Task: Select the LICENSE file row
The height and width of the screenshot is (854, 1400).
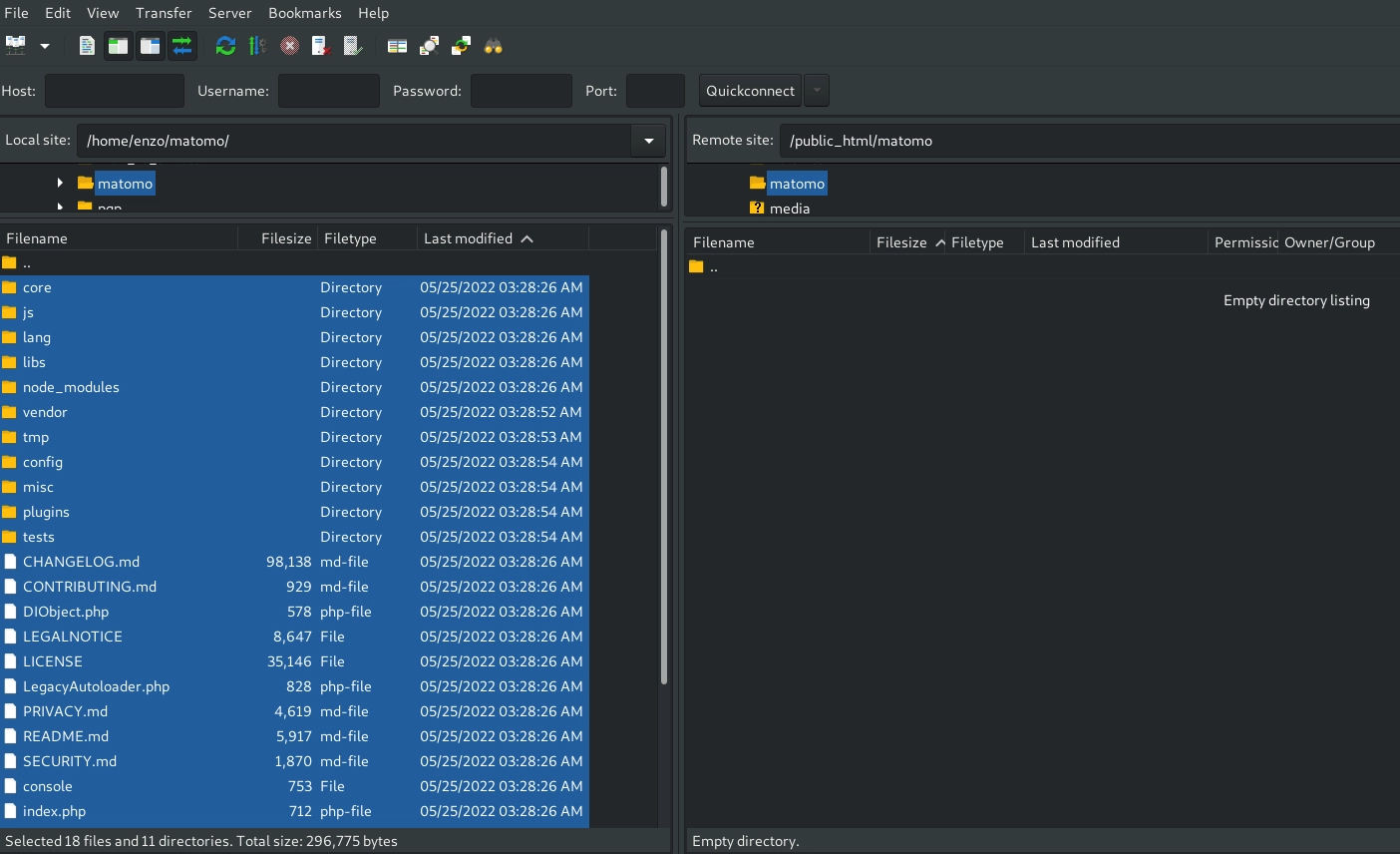Action: point(294,661)
